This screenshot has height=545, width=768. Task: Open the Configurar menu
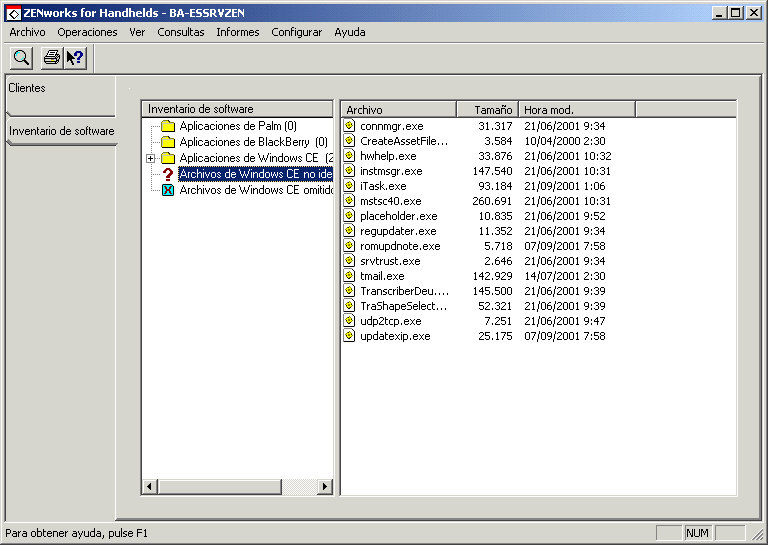[x=296, y=32]
